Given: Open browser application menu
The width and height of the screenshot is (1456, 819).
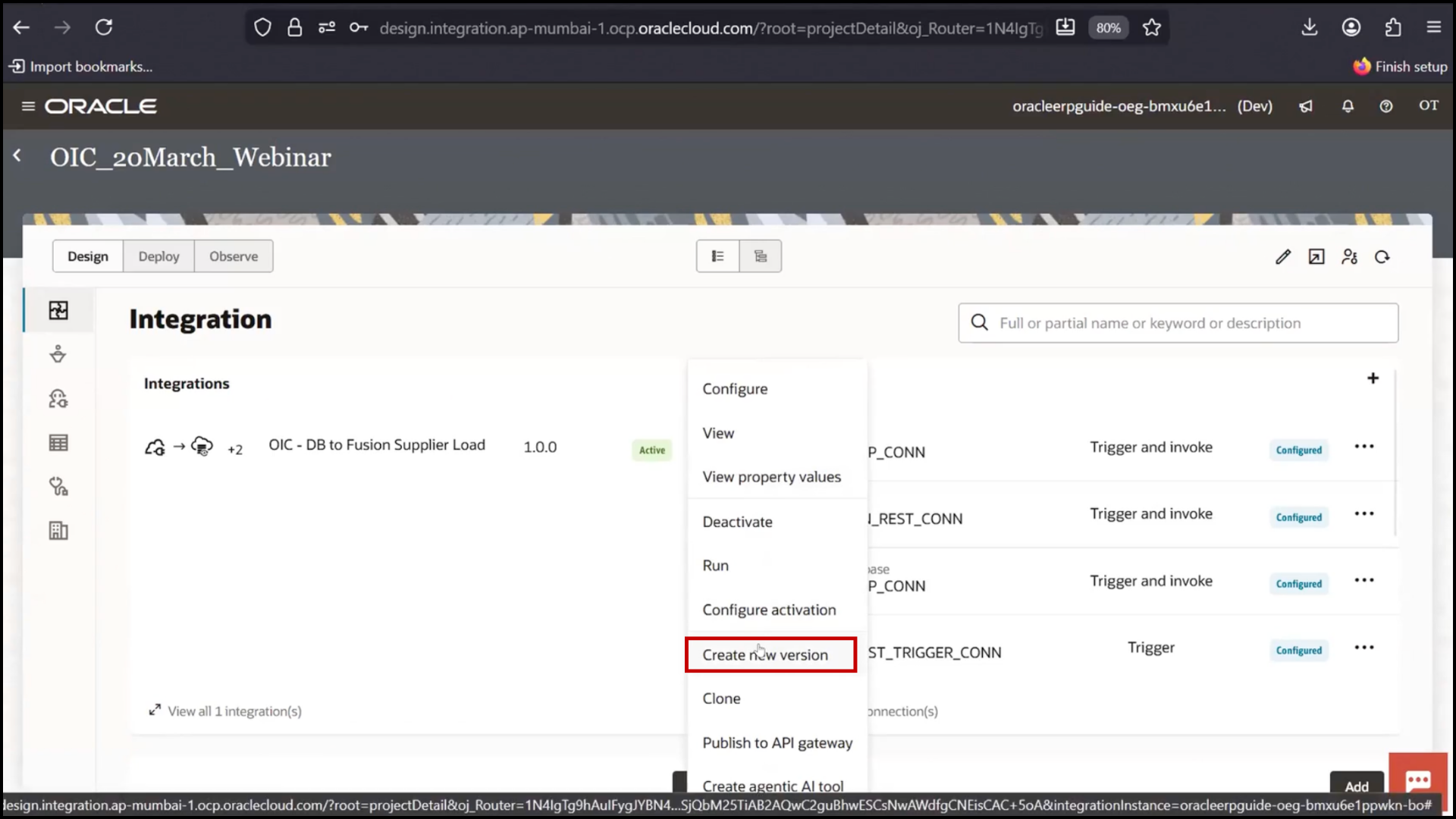Looking at the screenshot, I should pos(1434,27).
